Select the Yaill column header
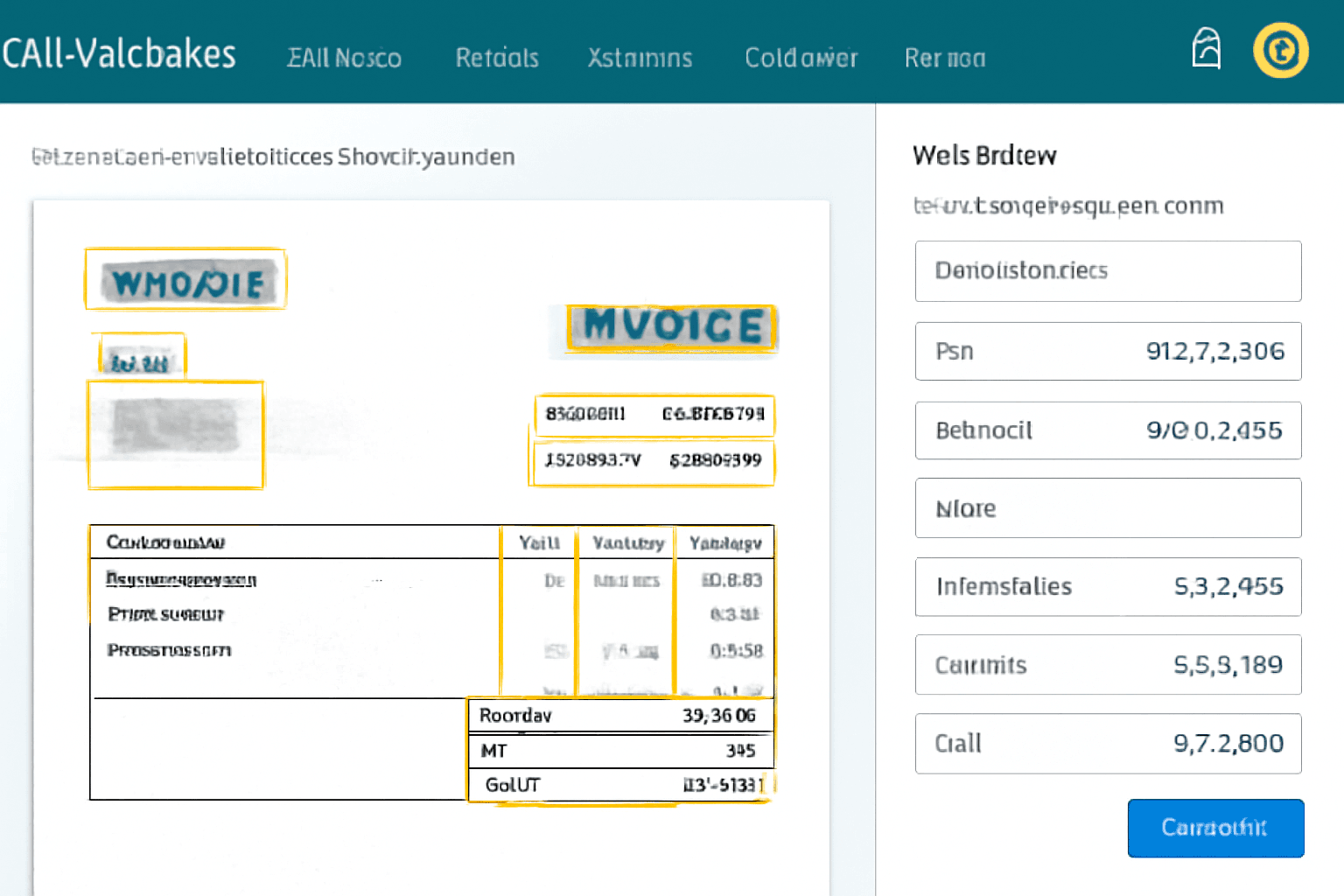1344x896 pixels. pyautogui.click(x=539, y=542)
